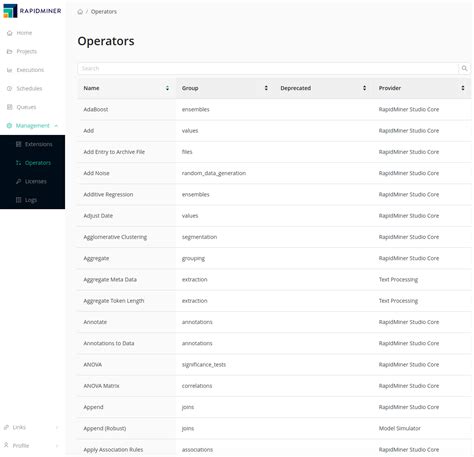
Task: Expand the Links menu chevron
Action: click(57, 427)
